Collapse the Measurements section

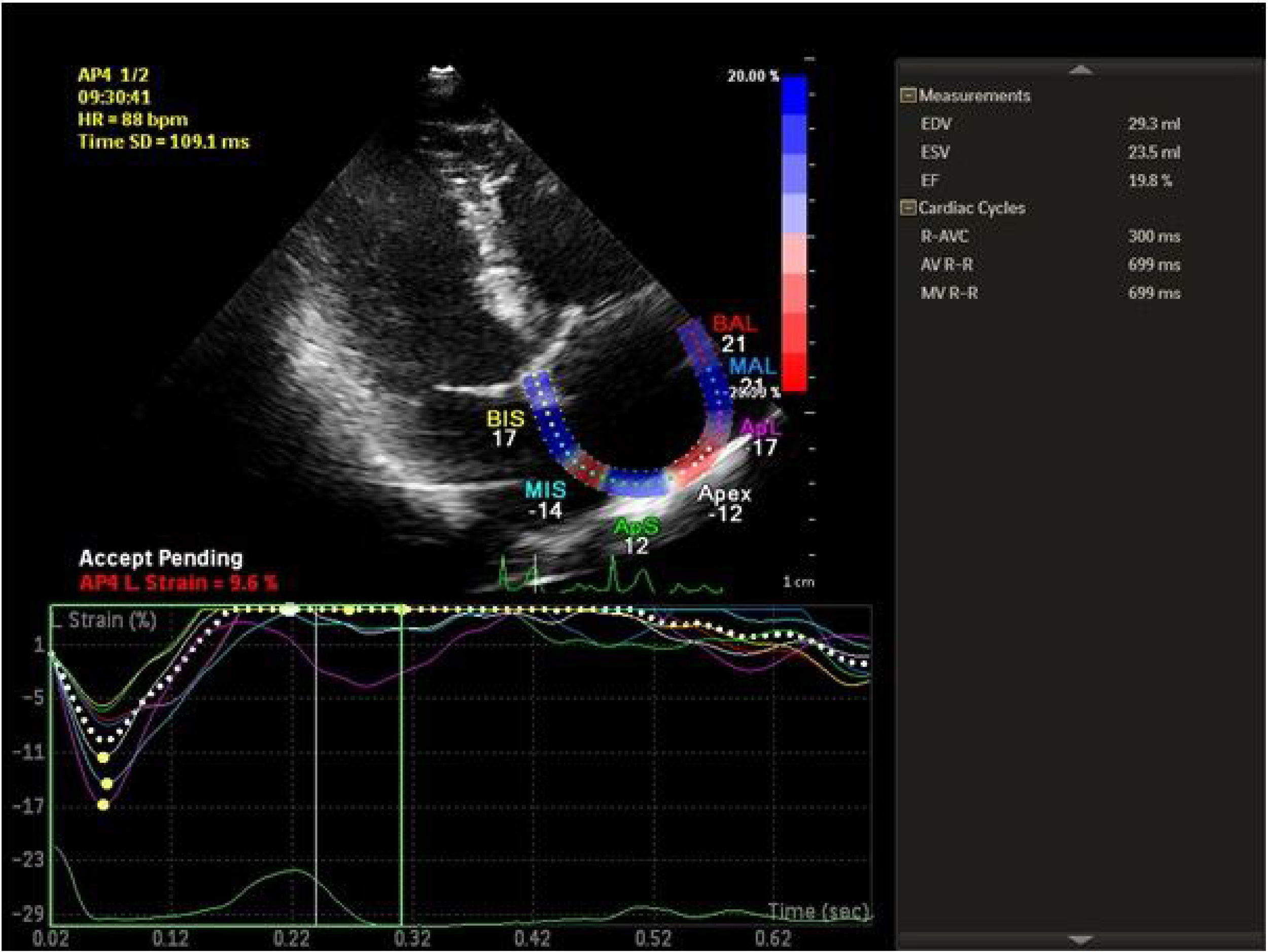[x=907, y=95]
